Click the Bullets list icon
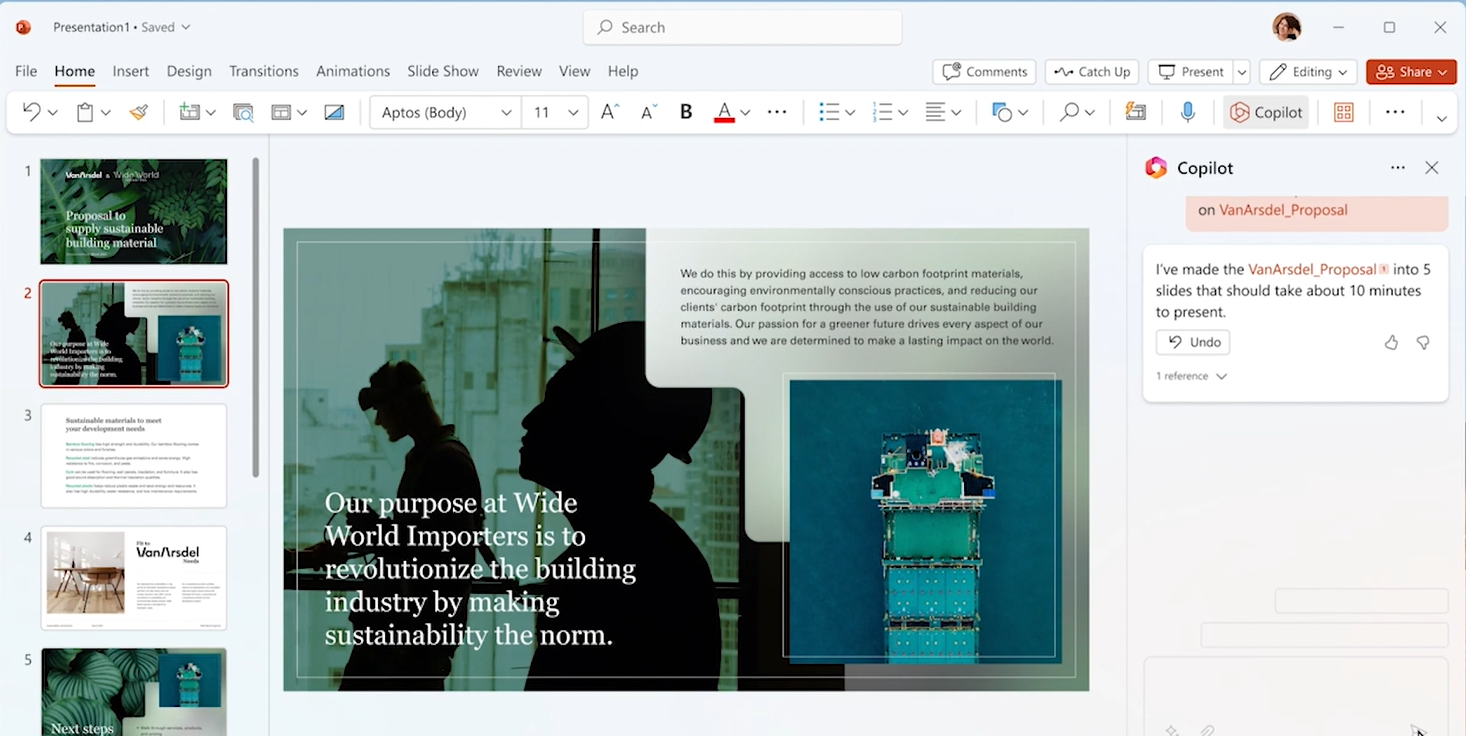Screen dimensions: 1466x736 tap(829, 112)
